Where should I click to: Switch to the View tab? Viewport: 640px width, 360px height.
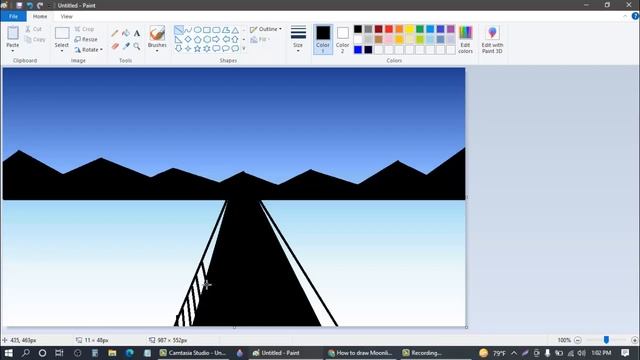point(67,16)
